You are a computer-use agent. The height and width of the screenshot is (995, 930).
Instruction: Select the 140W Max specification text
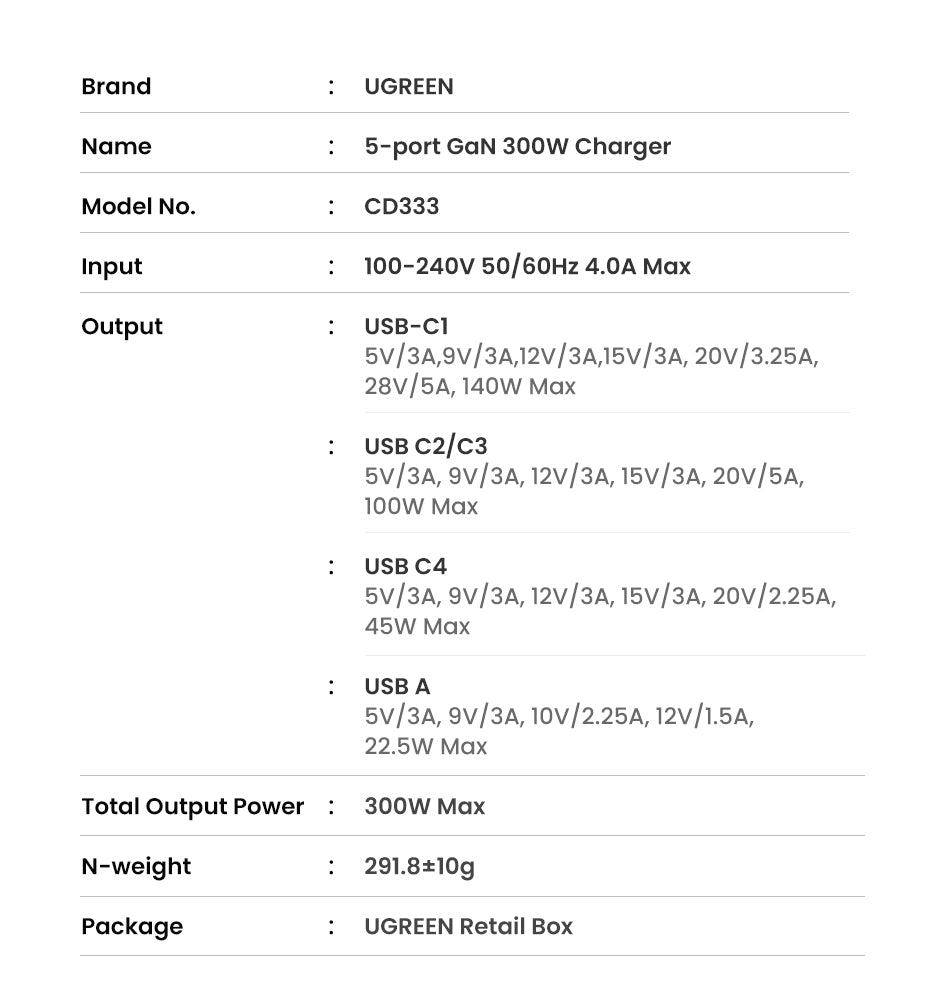tap(517, 387)
